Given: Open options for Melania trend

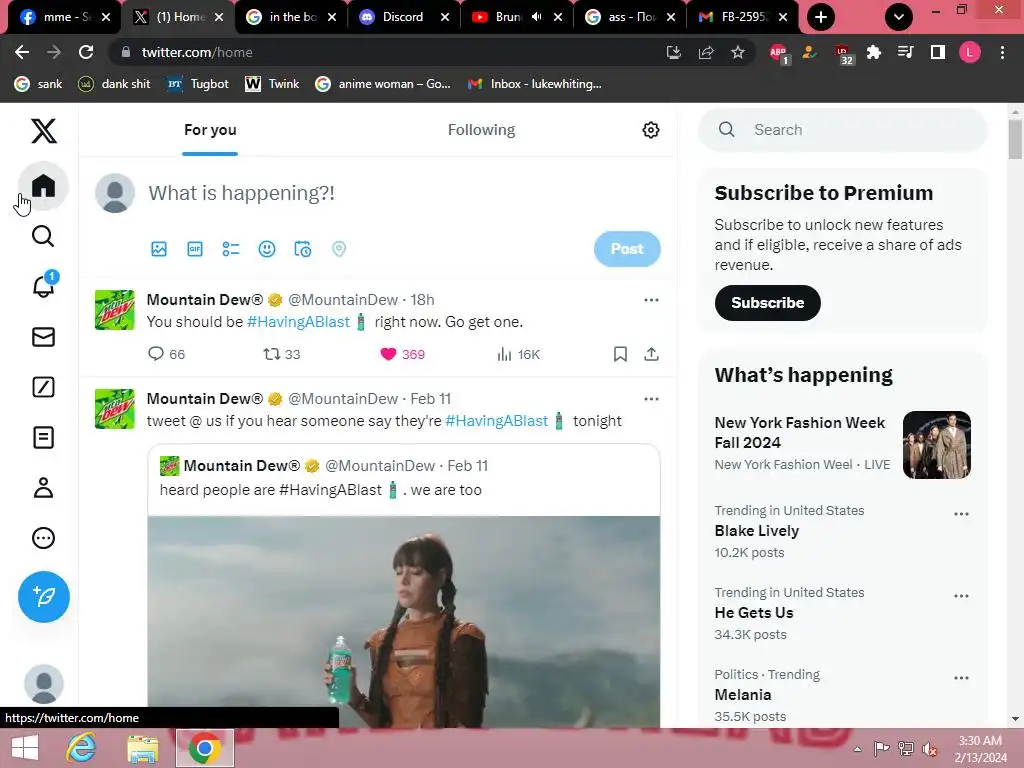Looking at the screenshot, I should pos(961,679).
